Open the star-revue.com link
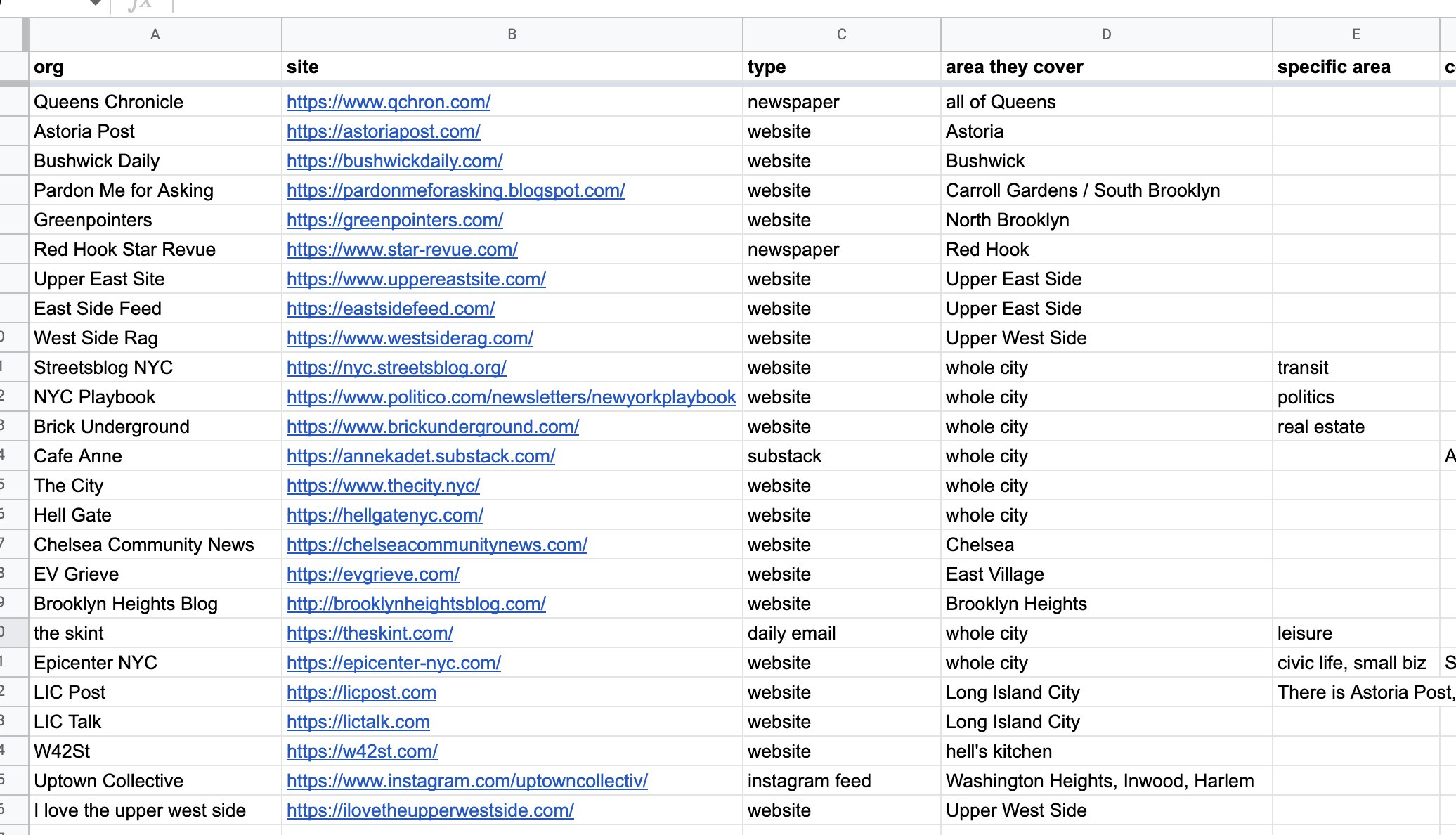This screenshot has height=835, width=1456. tap(402, 250)
